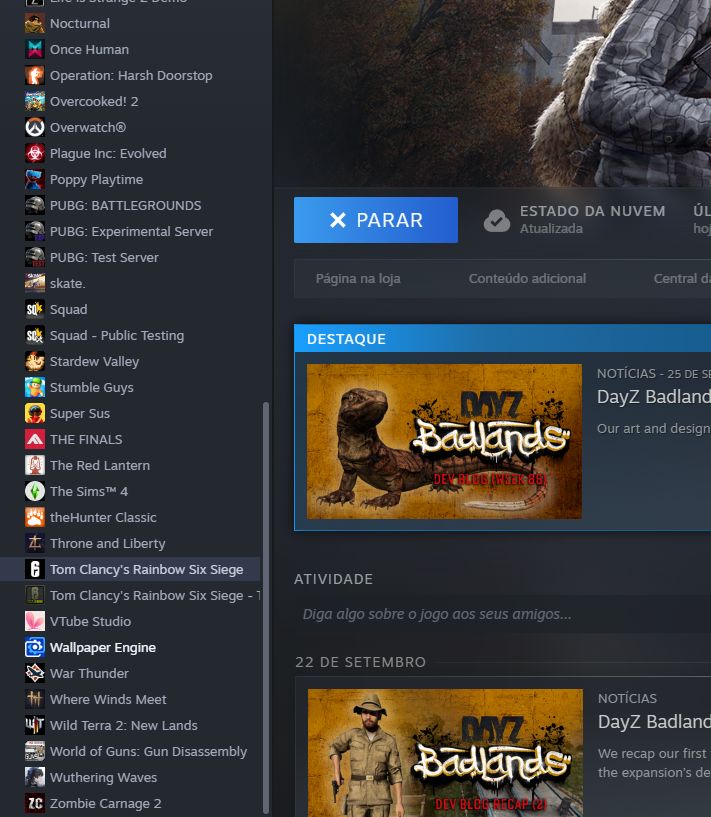
Task: Click the Wild Terra 2 icon
Action: click(x=35, y=725)
